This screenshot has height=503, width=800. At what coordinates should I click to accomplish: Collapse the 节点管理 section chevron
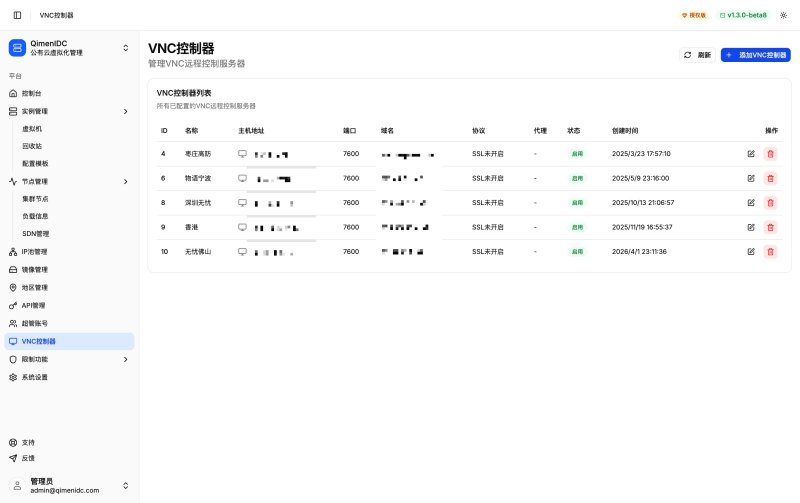pyautogui.click(x=126, y=182)
